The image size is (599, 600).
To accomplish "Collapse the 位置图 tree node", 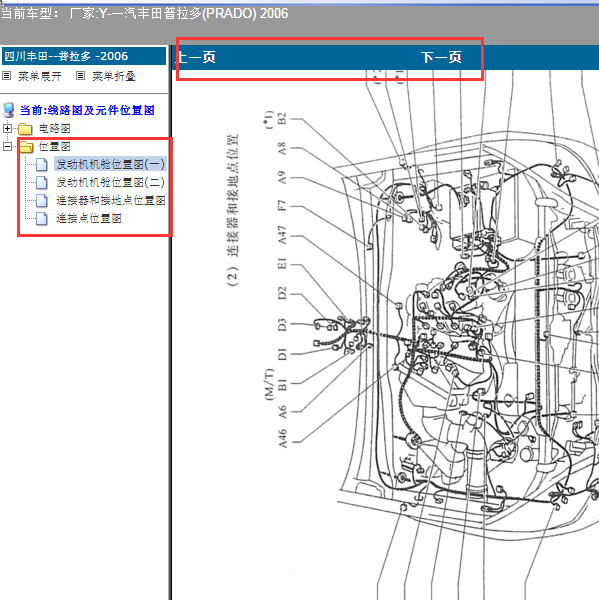I will click(x=7, y=146).
